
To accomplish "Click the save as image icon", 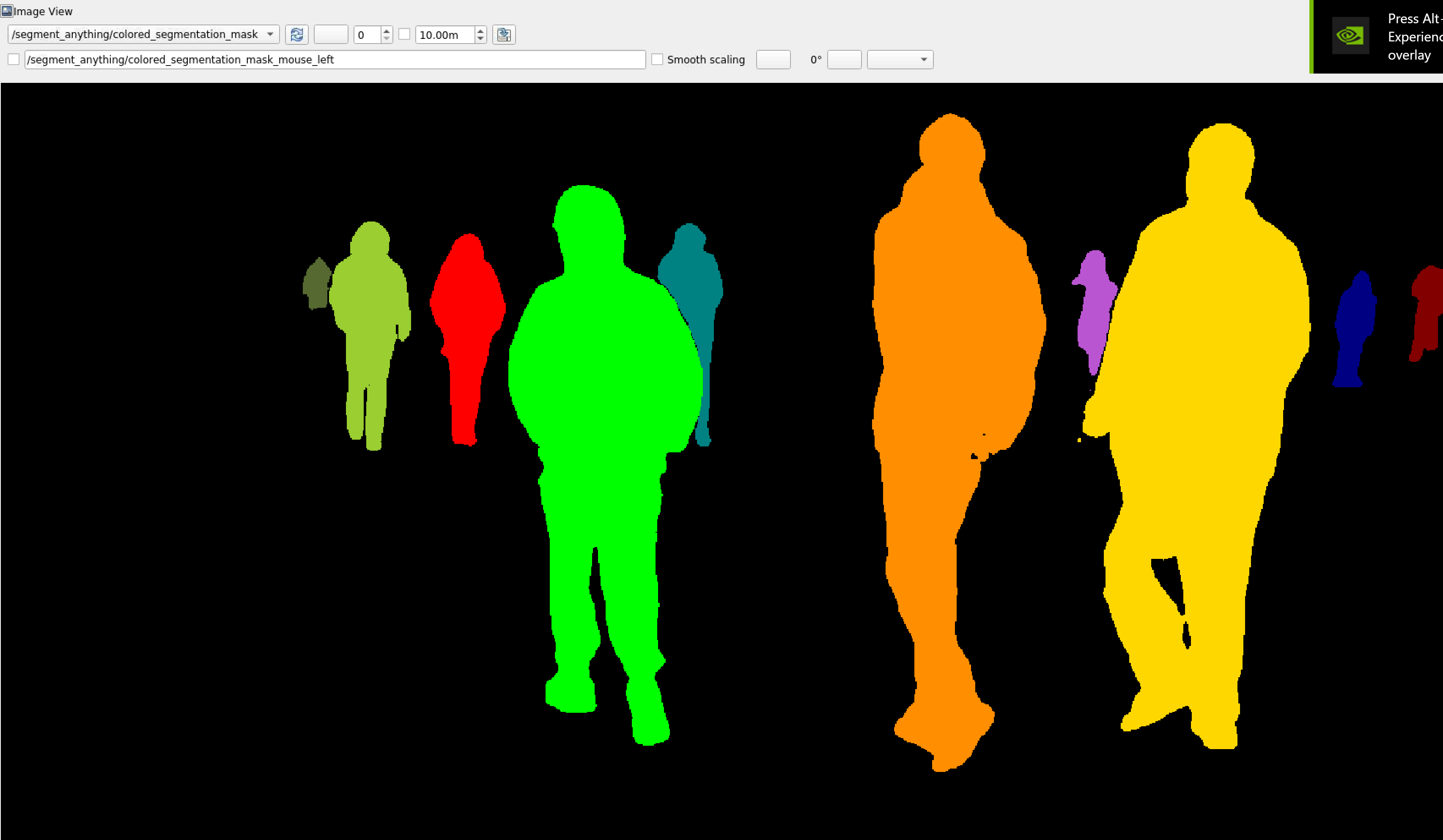I will 503,35.
